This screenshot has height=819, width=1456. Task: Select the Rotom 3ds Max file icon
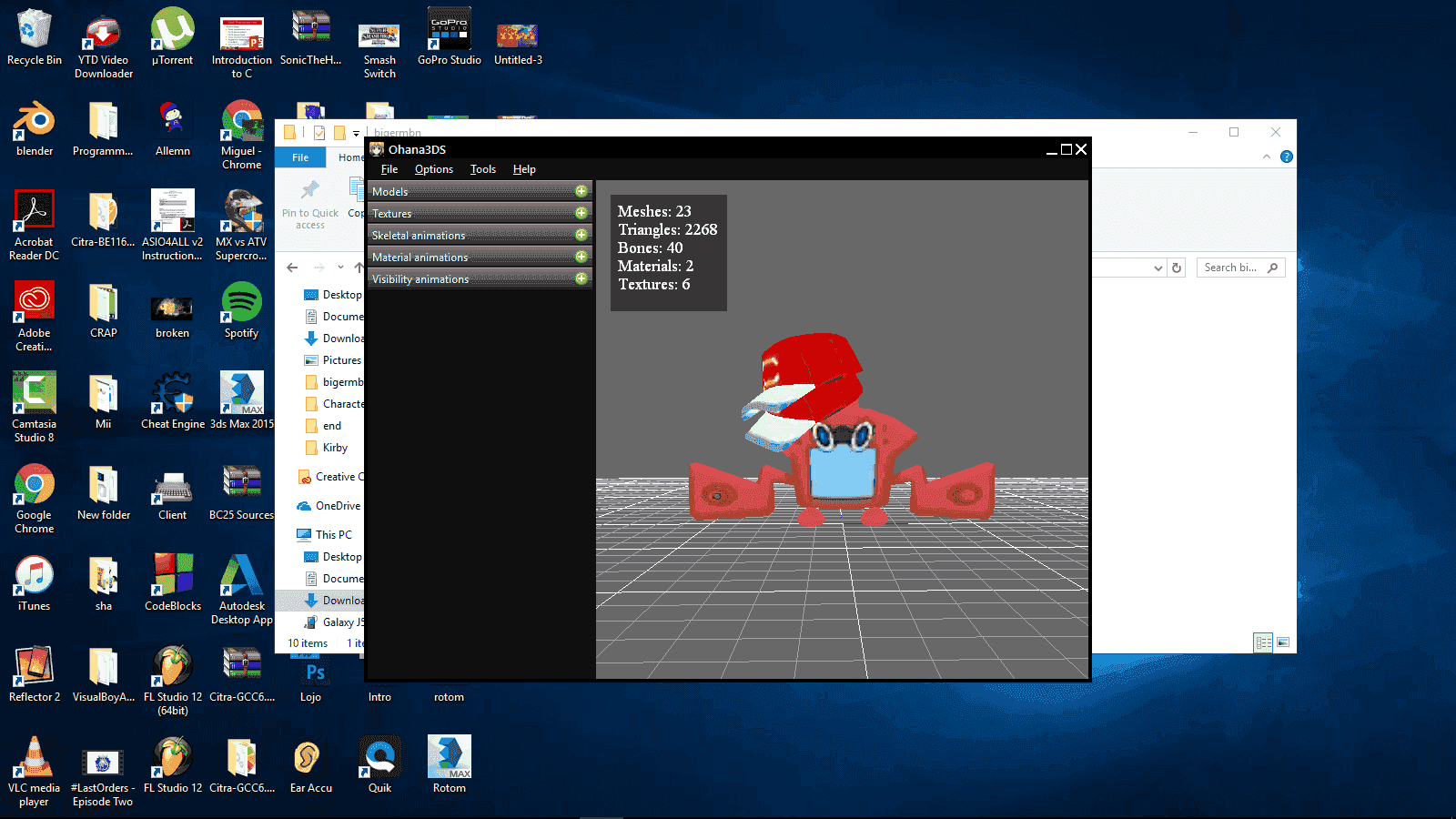(450, 765)
